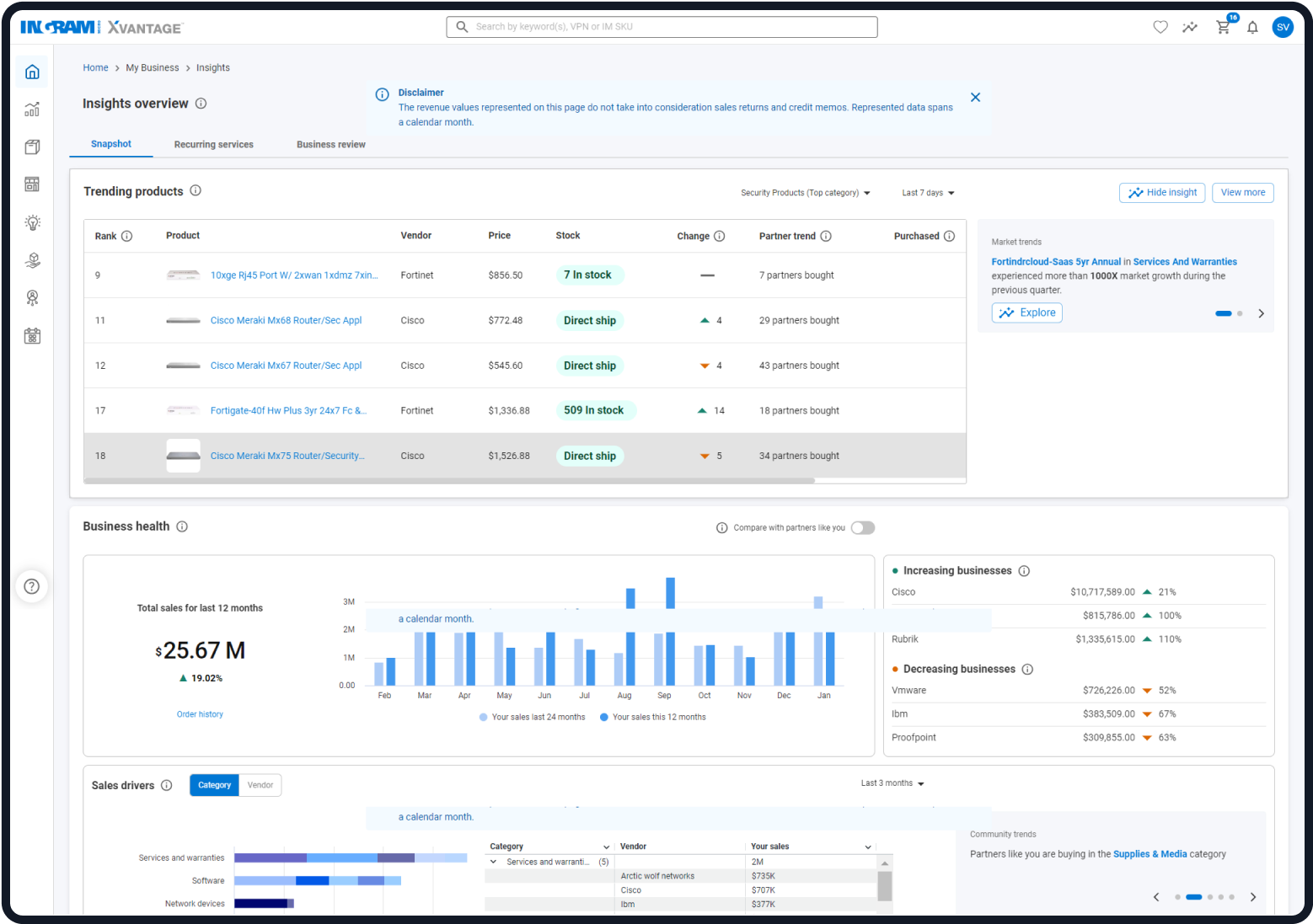Go to next Community trends slide

1253,897
